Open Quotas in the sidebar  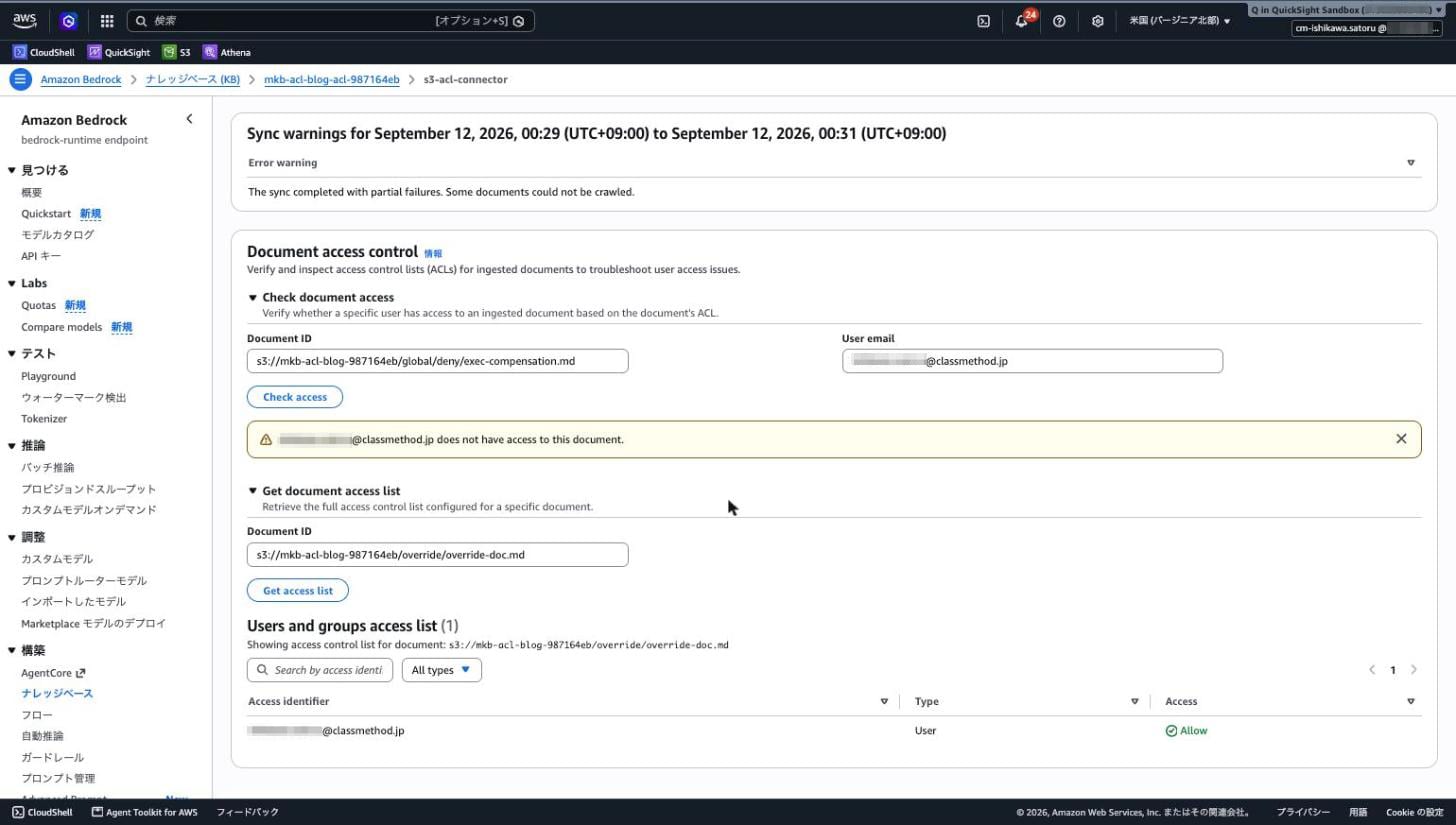pos(38,305)
